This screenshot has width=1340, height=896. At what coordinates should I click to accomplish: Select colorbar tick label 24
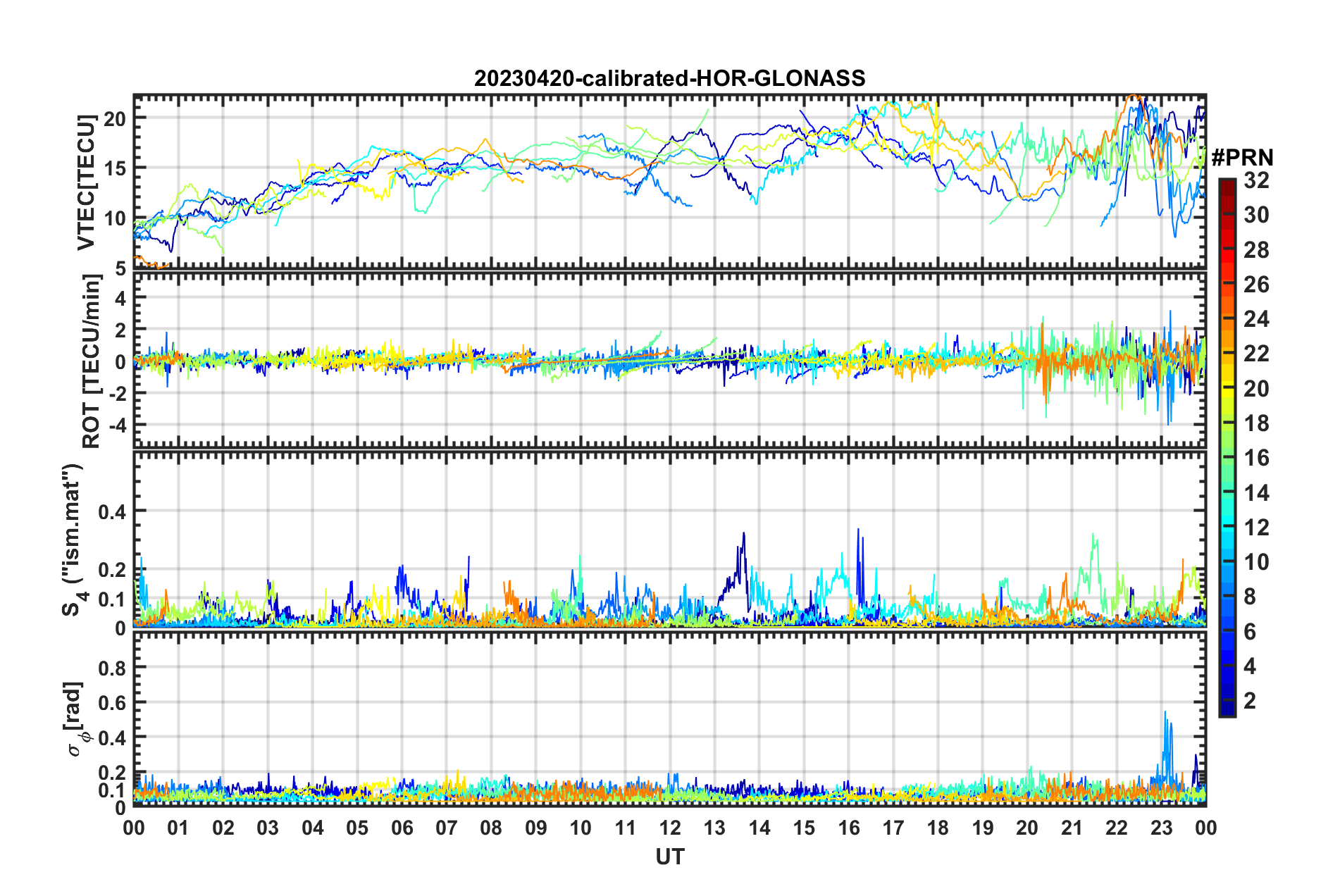(1256, 319)
